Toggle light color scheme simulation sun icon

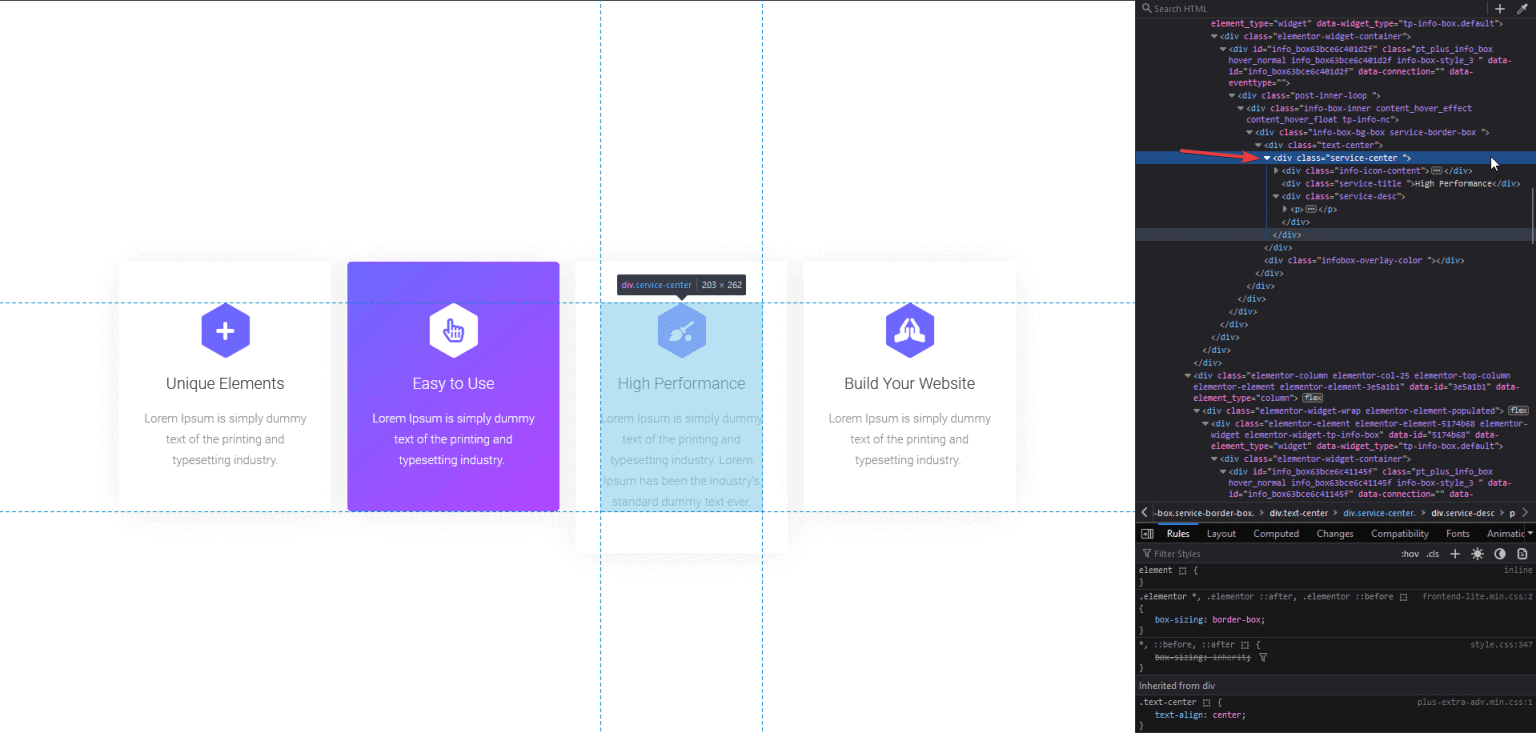(1477, 554)
